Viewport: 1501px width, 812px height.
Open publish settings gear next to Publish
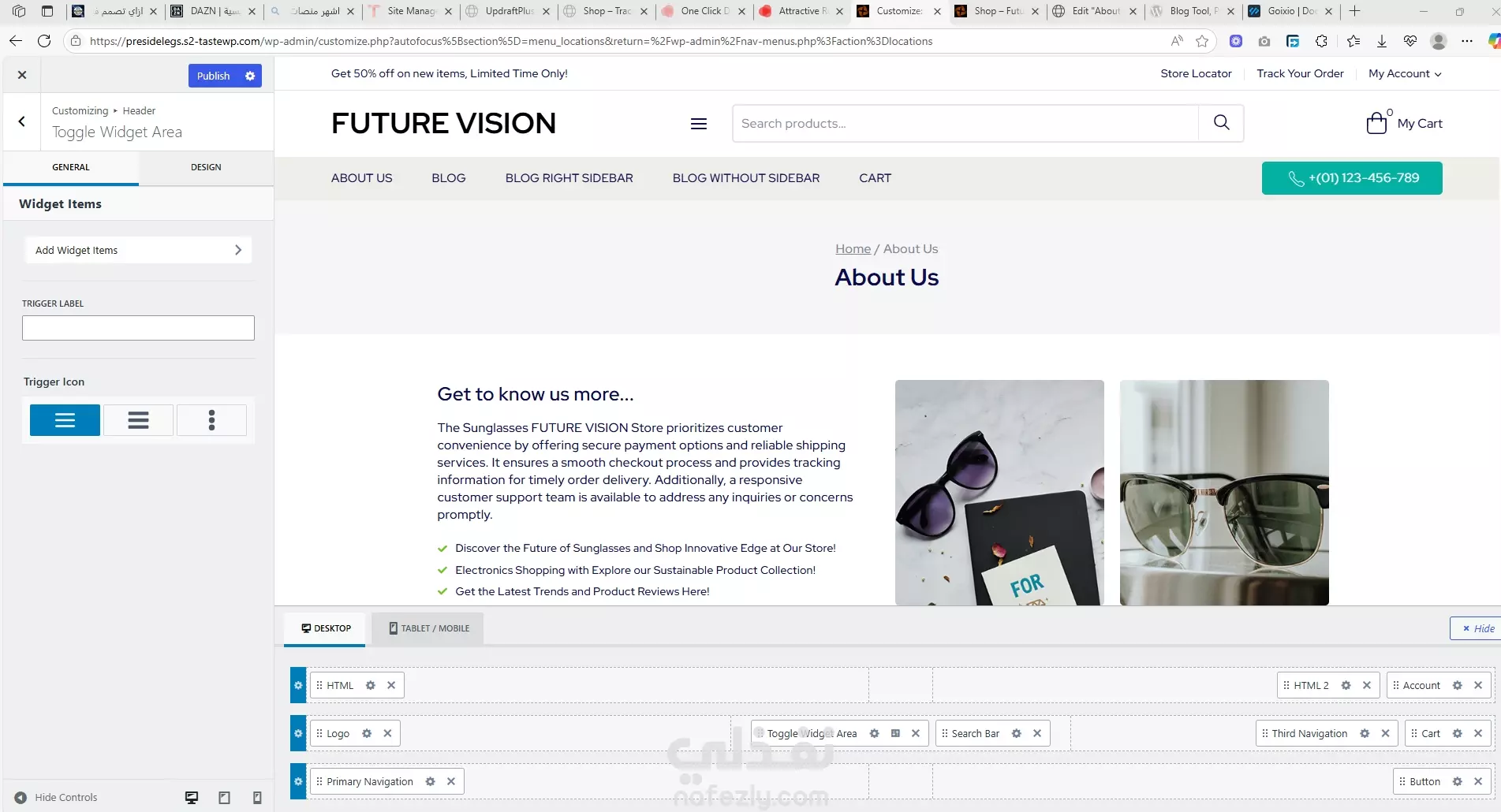tap(250, 76)
